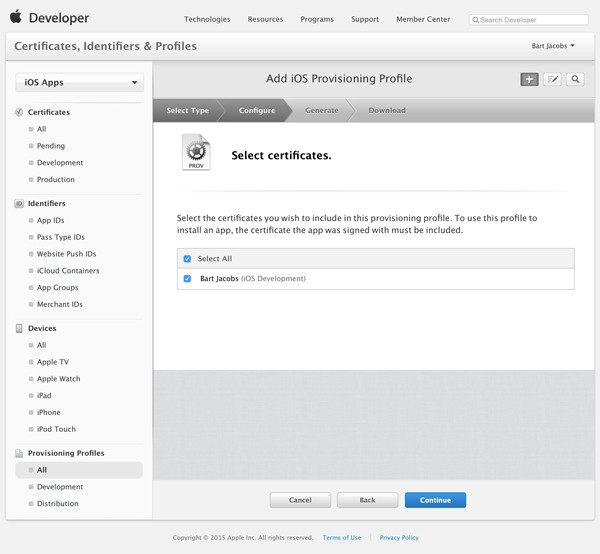
Task: Open App Groups
Action: click(57, 288)
